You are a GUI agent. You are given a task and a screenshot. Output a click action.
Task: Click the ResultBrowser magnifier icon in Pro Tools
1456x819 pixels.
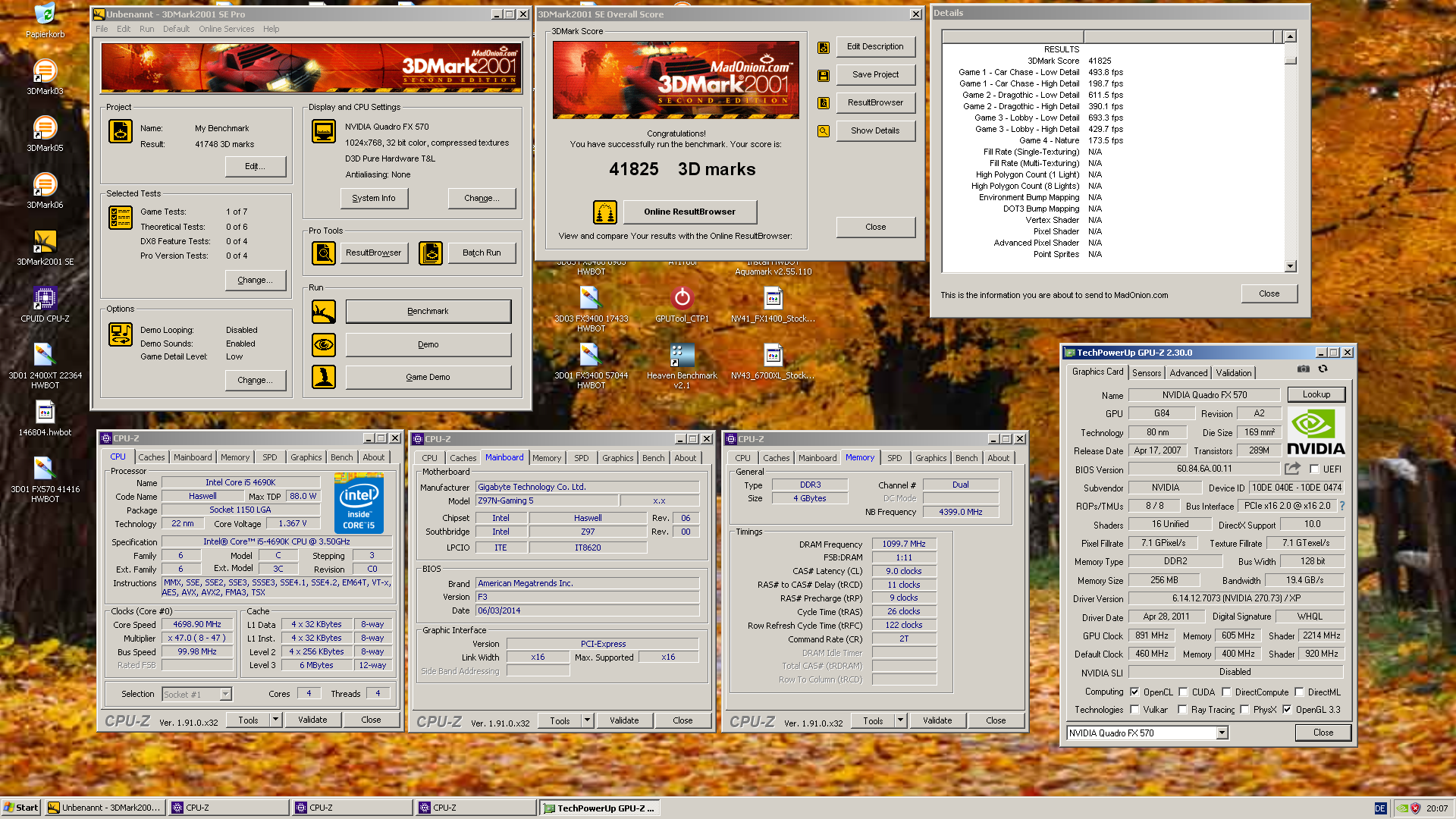pyautogui.click(x=324, y=253)
